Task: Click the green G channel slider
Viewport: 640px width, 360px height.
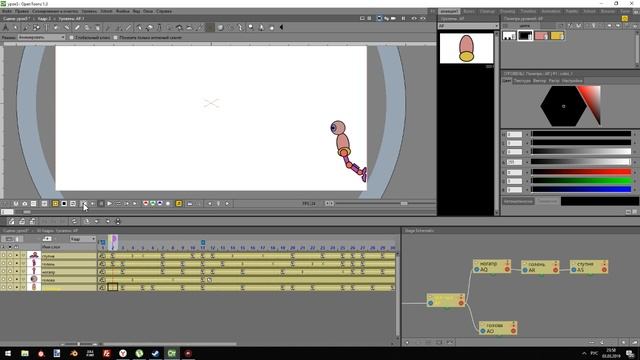Action: (581, 181)
